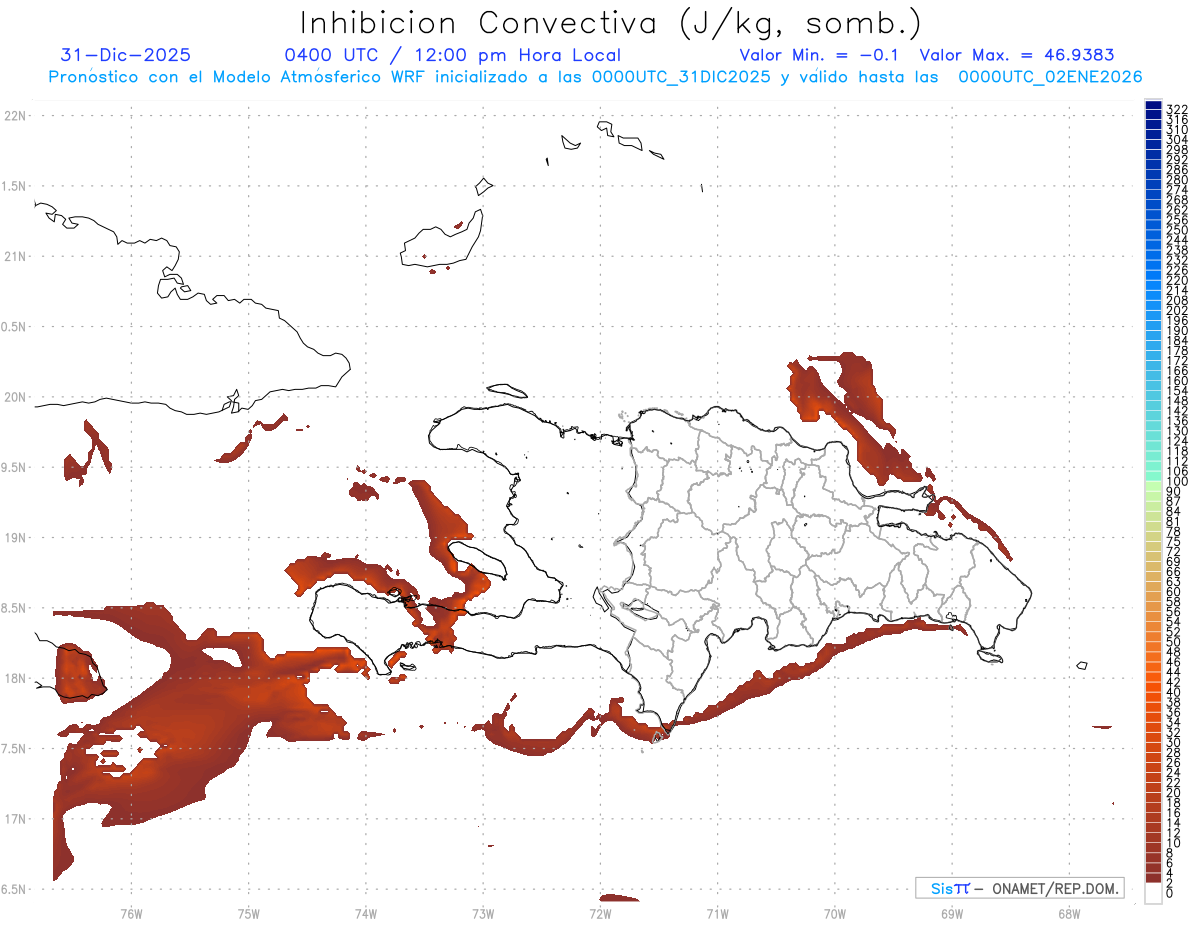Click the 'Pronóstico con el Modelo Atmósferico WRF' line
This screenshot has height=927, width=1200.
tap(595, 77)
